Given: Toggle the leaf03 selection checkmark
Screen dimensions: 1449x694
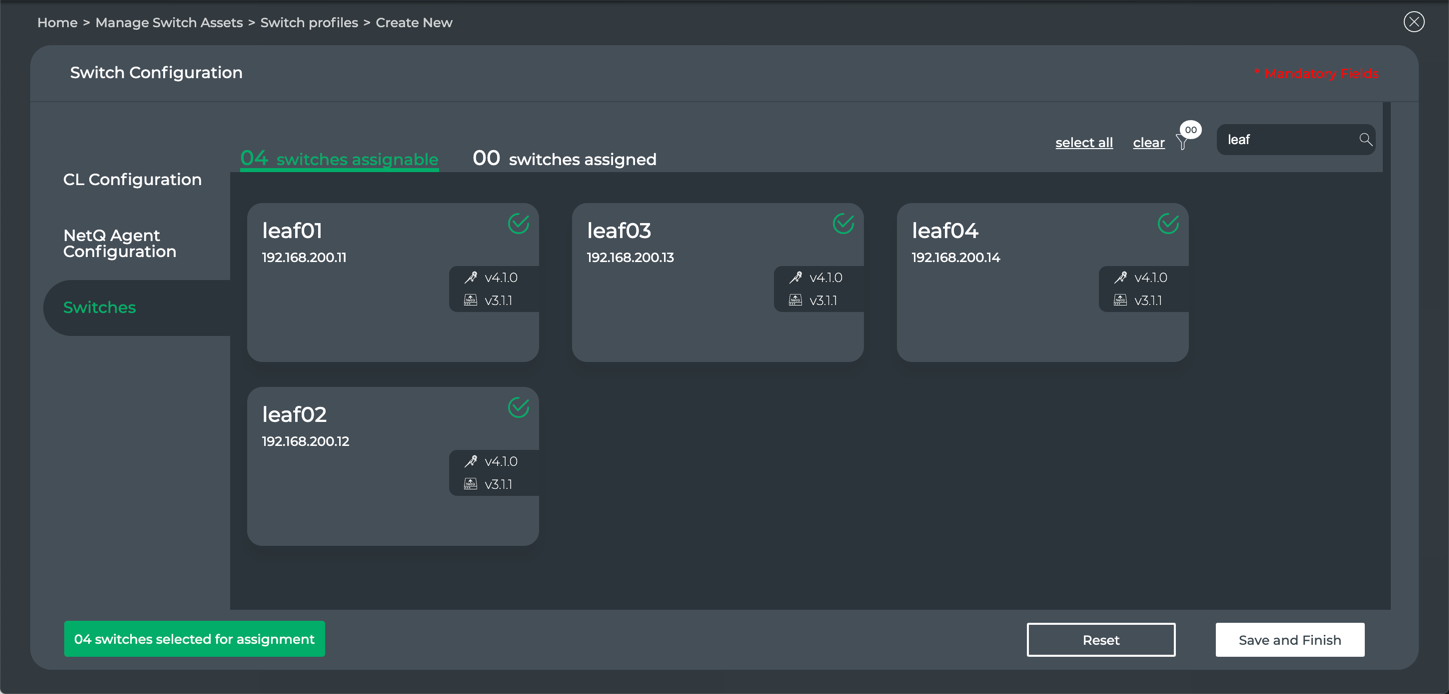Looking at the screenshot, I should click(x=843, y=224).
